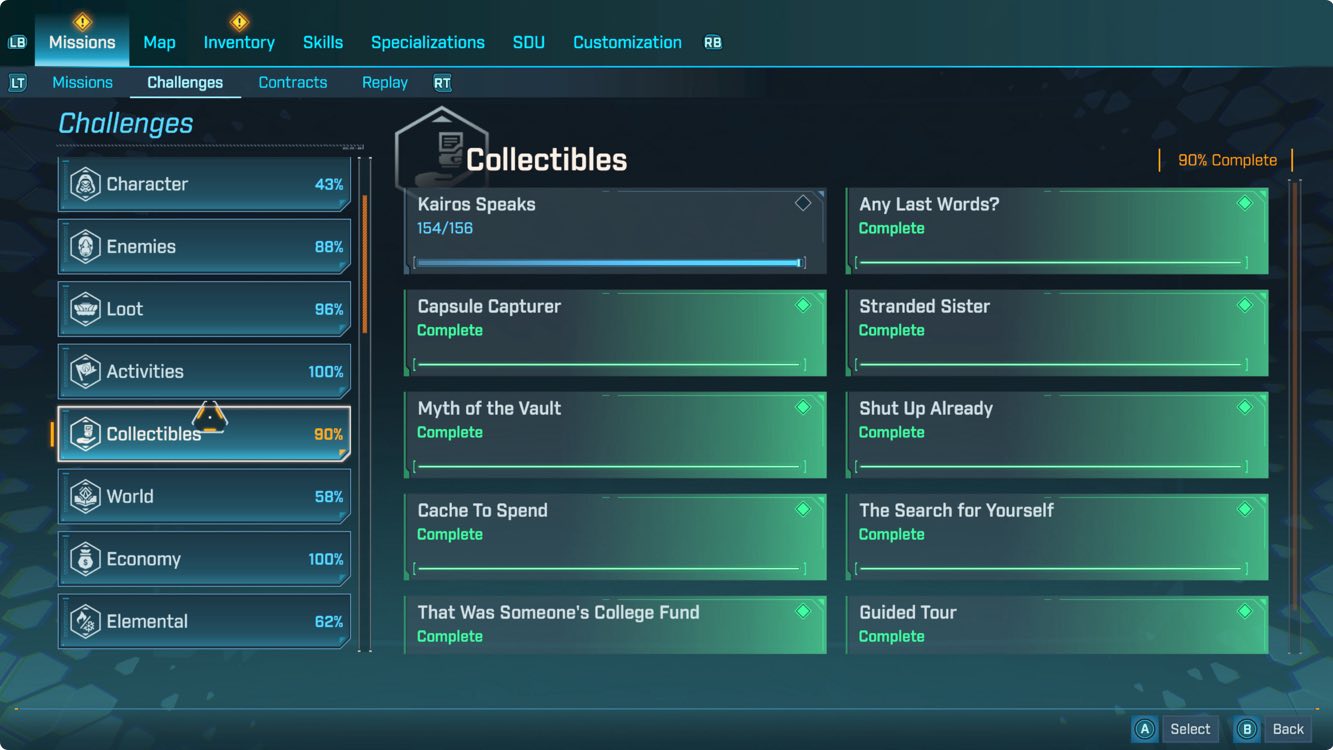
Task: Click the 154/156 progress count
Action: coord(445,228)
